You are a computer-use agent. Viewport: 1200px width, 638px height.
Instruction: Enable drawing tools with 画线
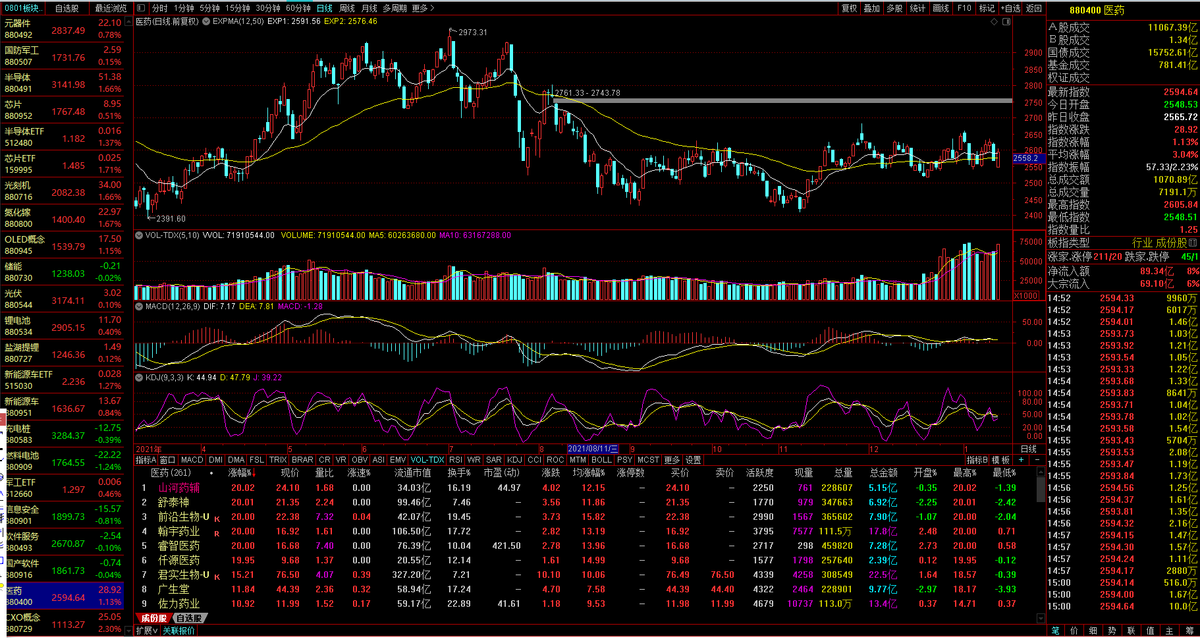(x=941, y=7)
